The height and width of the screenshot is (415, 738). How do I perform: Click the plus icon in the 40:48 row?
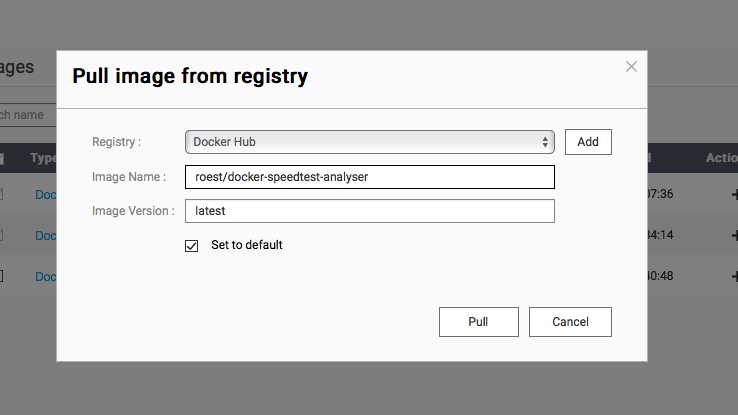click(732, 276)
